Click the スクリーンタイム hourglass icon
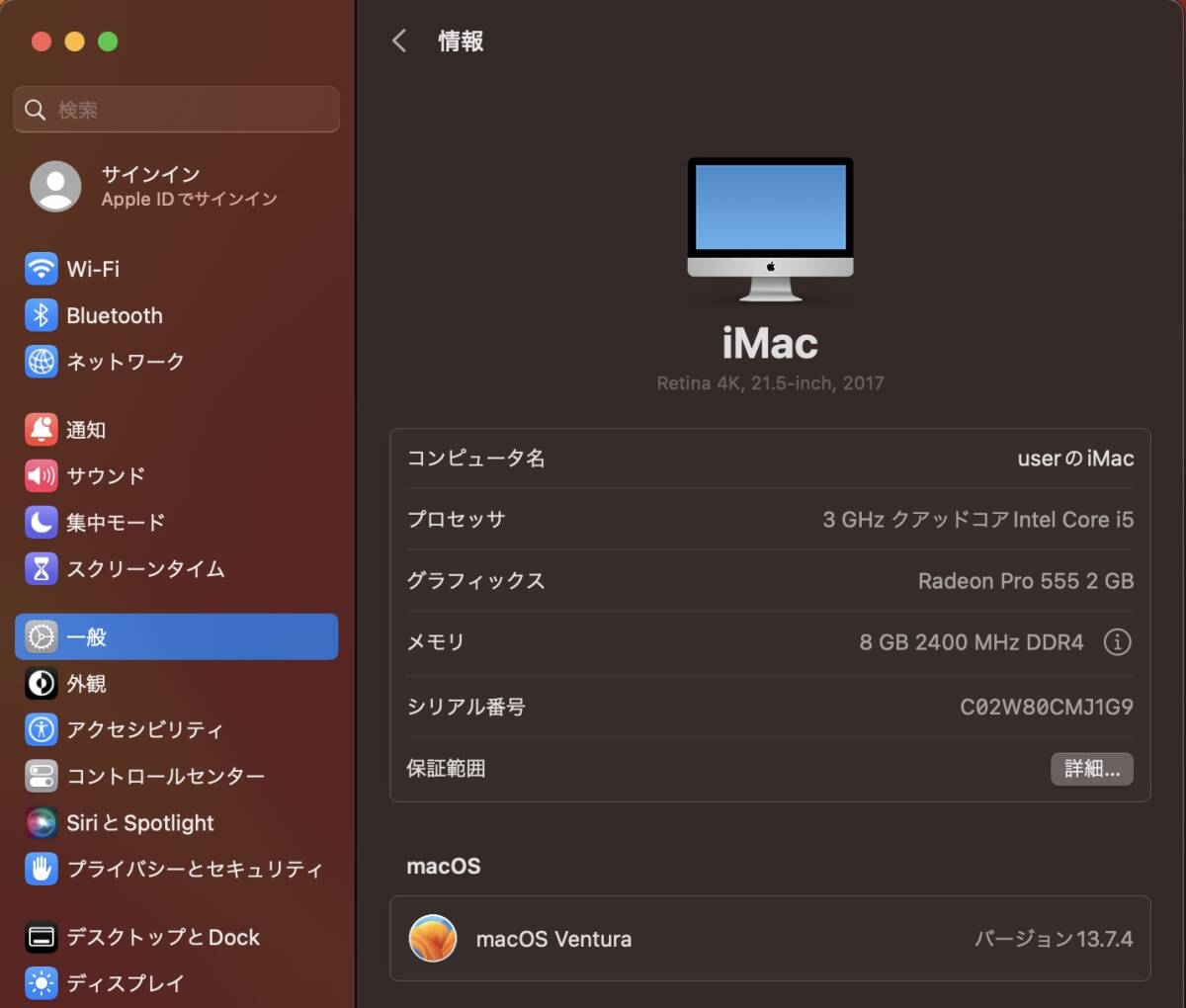This screenshot has height=1008, width=1186. point(42,568)
